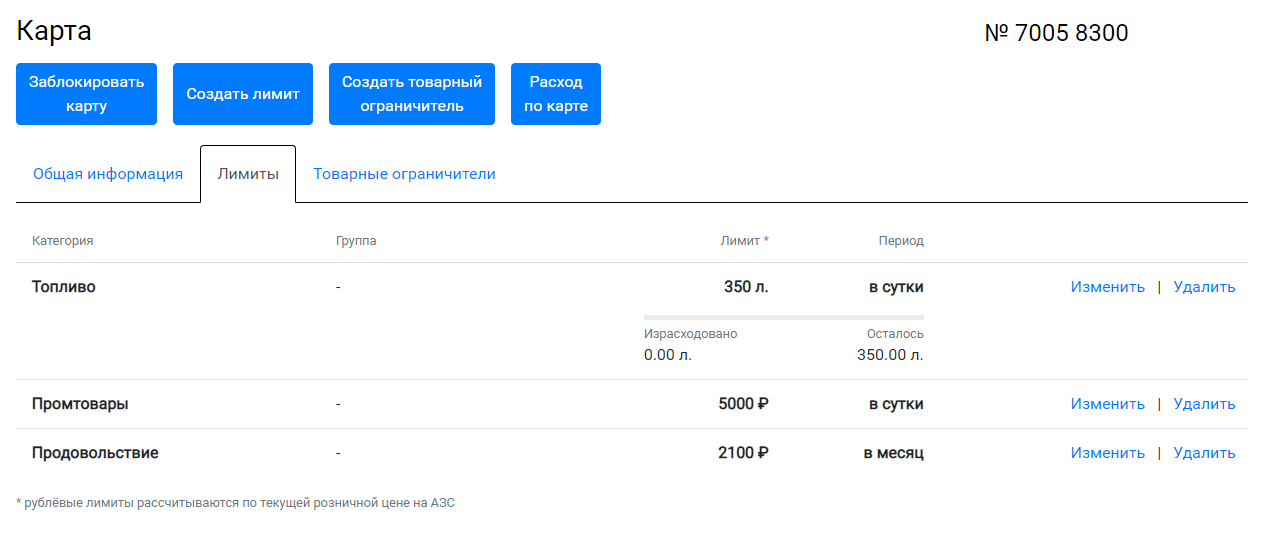1270x545 pixels.
Task: Click the Создать товарный ограничитель button
Action: 412,94
